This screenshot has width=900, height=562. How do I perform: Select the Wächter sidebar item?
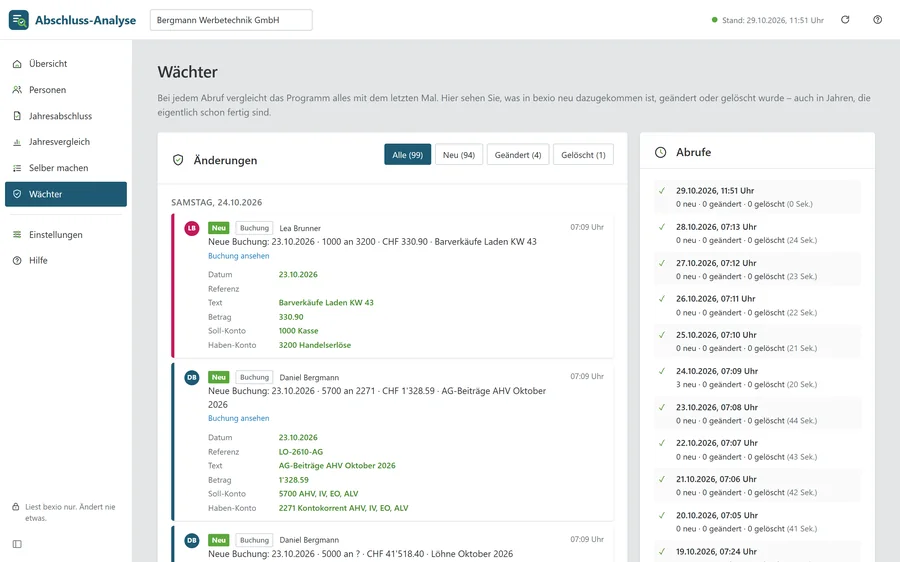(66, 194)
